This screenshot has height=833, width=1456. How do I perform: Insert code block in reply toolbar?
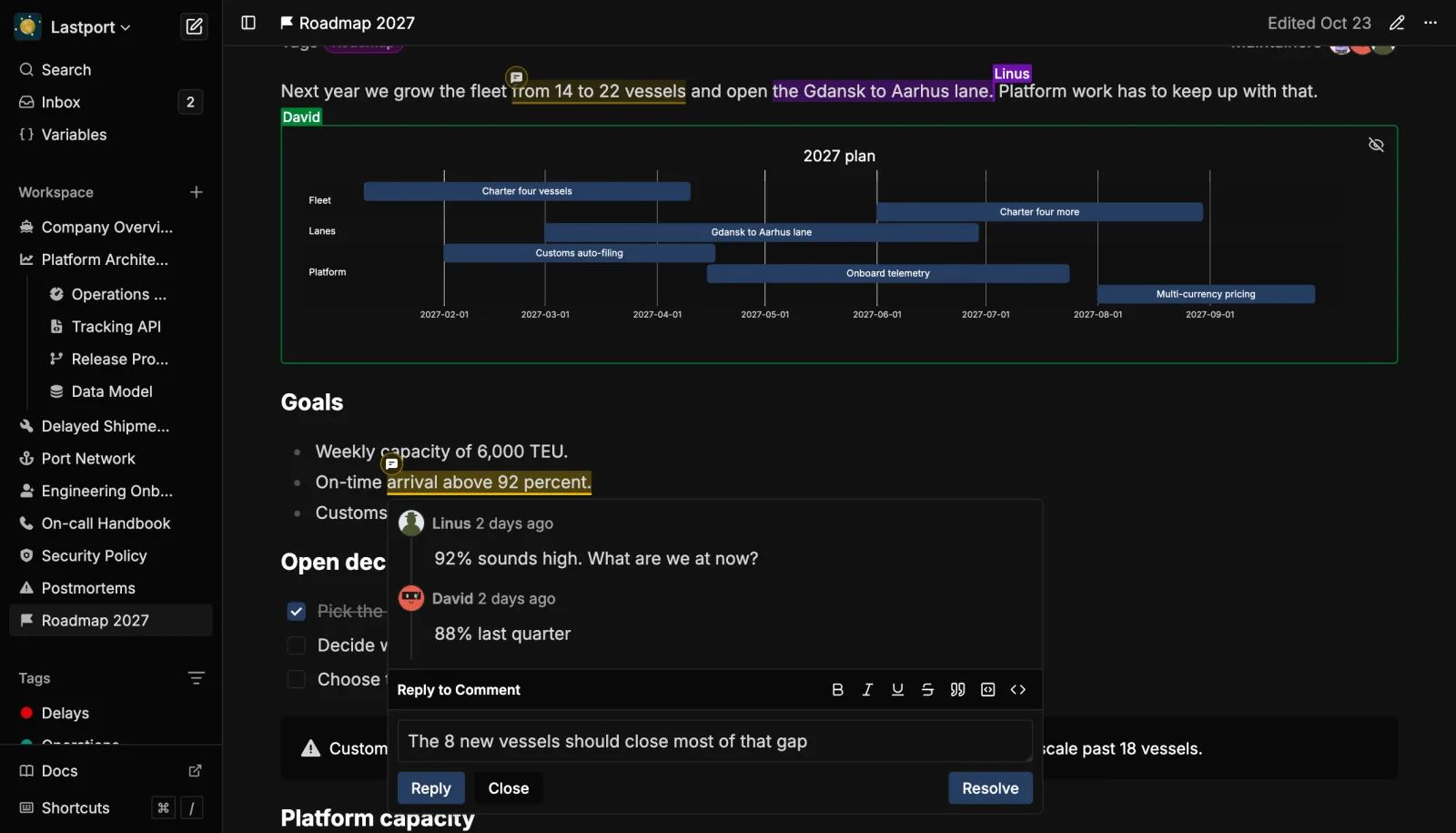click(987, 689)
